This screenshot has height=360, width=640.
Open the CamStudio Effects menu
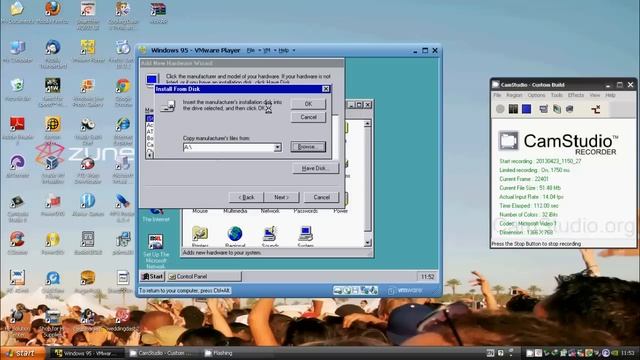[x=576, y=95]
